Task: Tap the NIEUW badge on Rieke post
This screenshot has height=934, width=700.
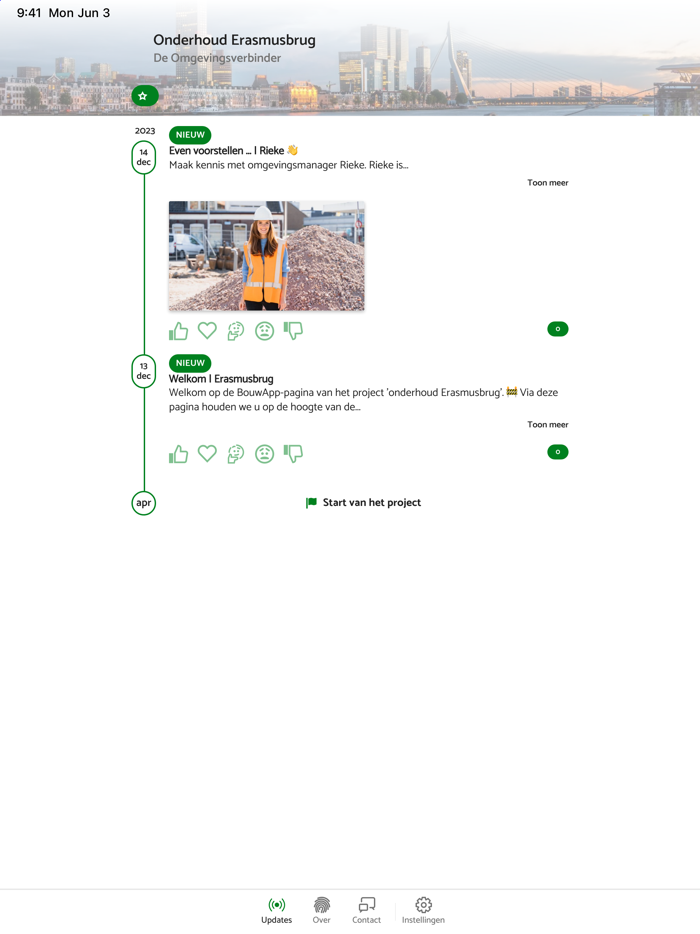Action: (190, 135)
